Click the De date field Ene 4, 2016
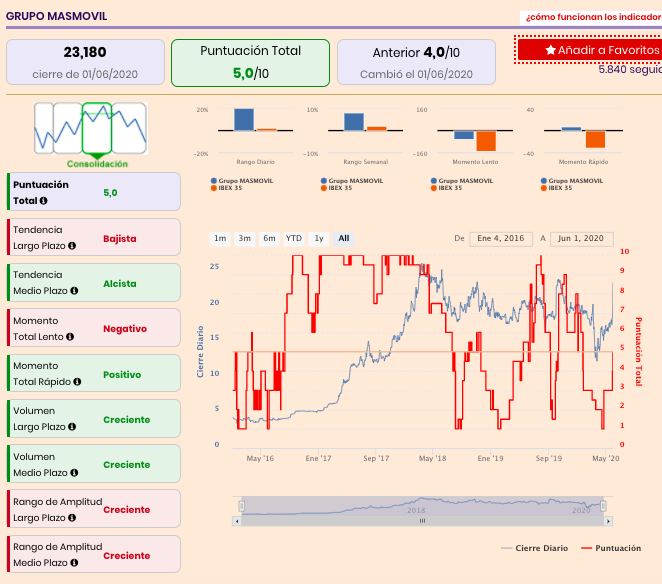The height and width of the screenshot is (584, 662). pos(501,239)
